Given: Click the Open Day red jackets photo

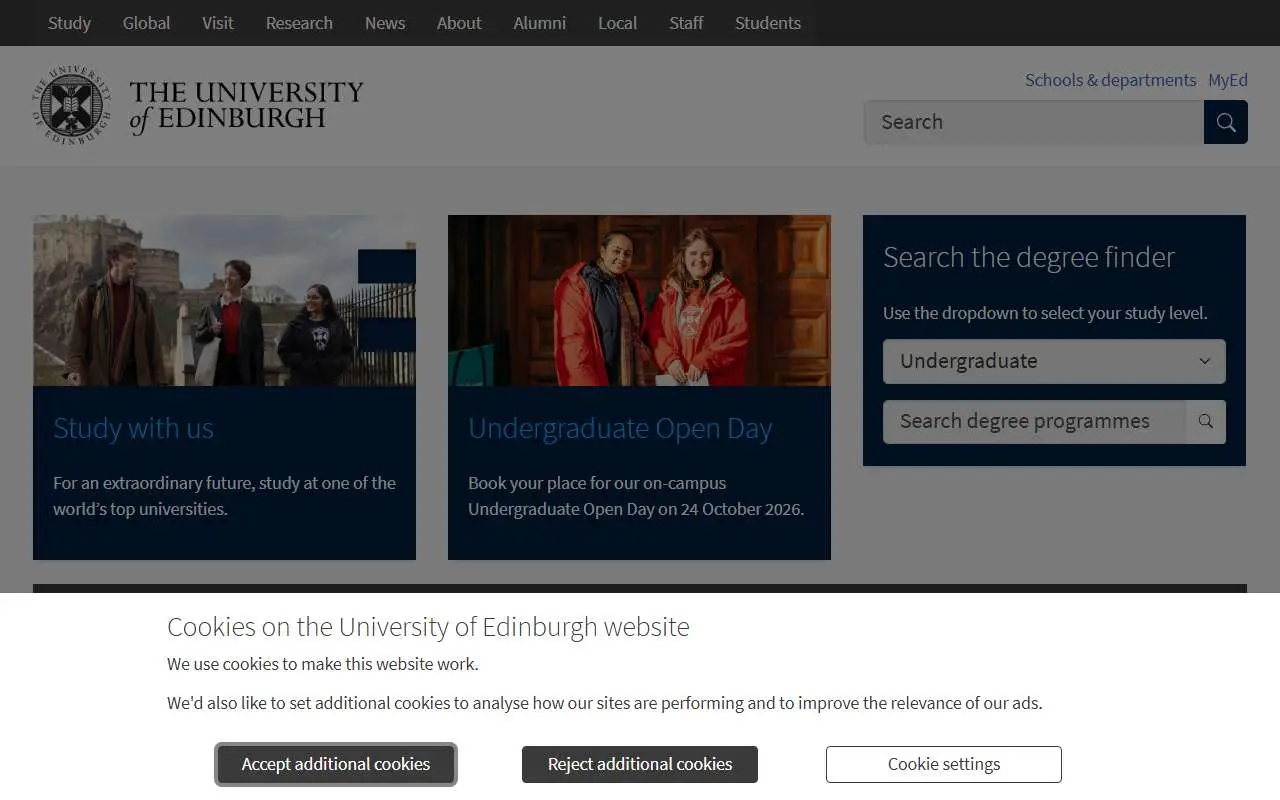Looking at the screenshot, I should (x=639, y=301).
